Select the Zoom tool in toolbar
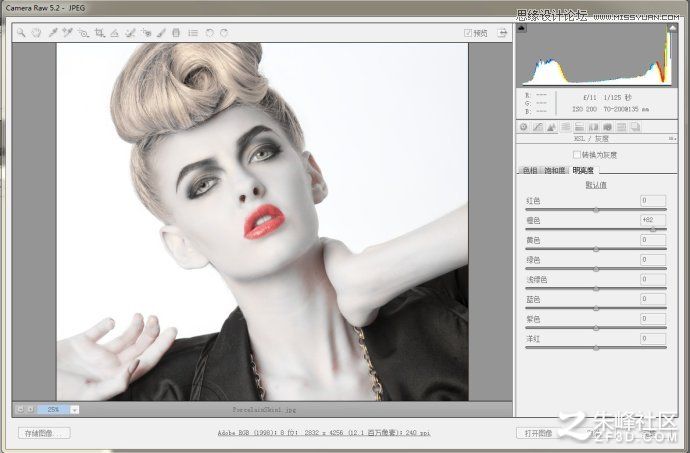Image resolution: width=690 pixels, height=453 pixels. point(21,33)
